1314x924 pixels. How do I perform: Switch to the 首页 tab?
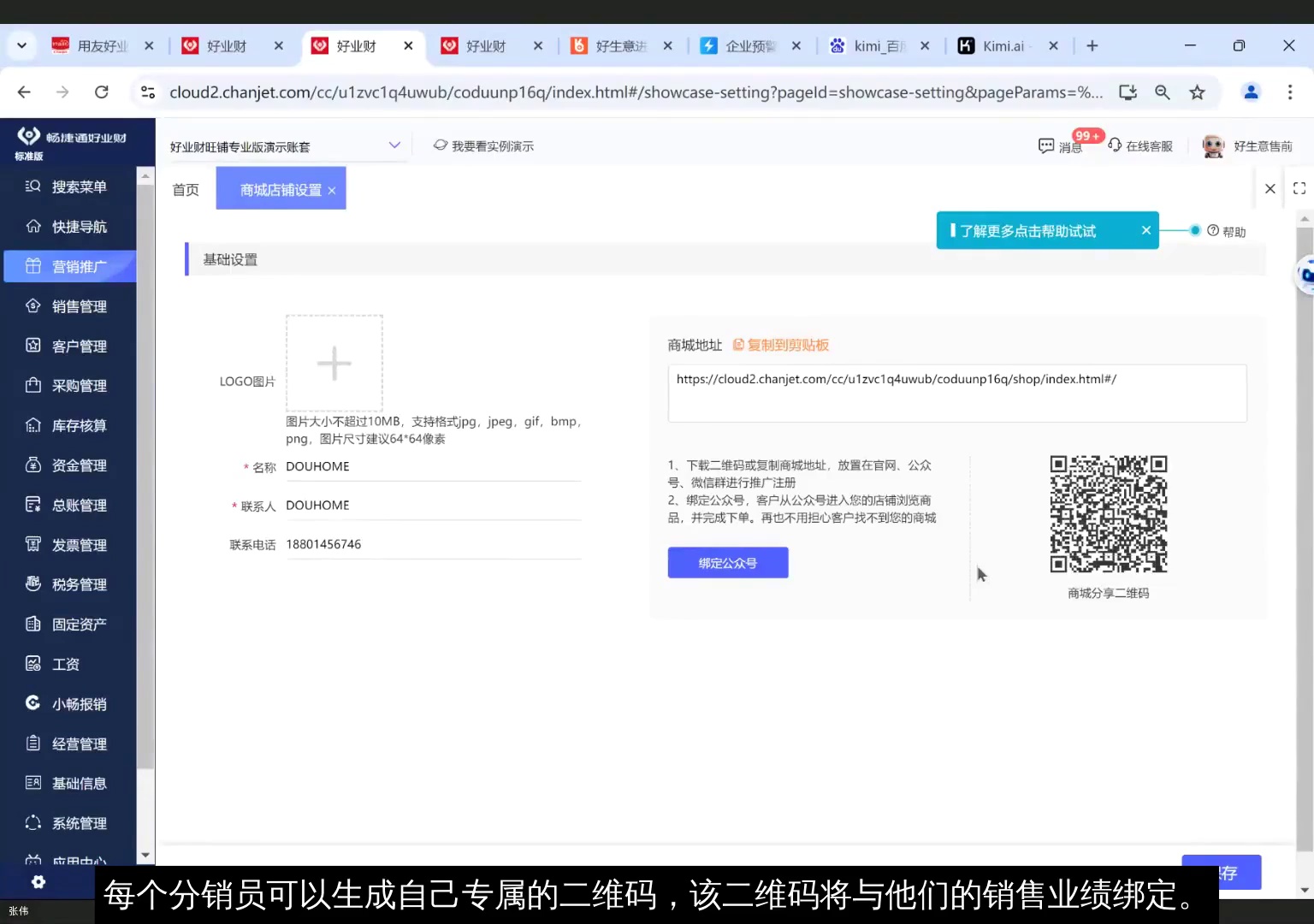[x=185, y=189]
